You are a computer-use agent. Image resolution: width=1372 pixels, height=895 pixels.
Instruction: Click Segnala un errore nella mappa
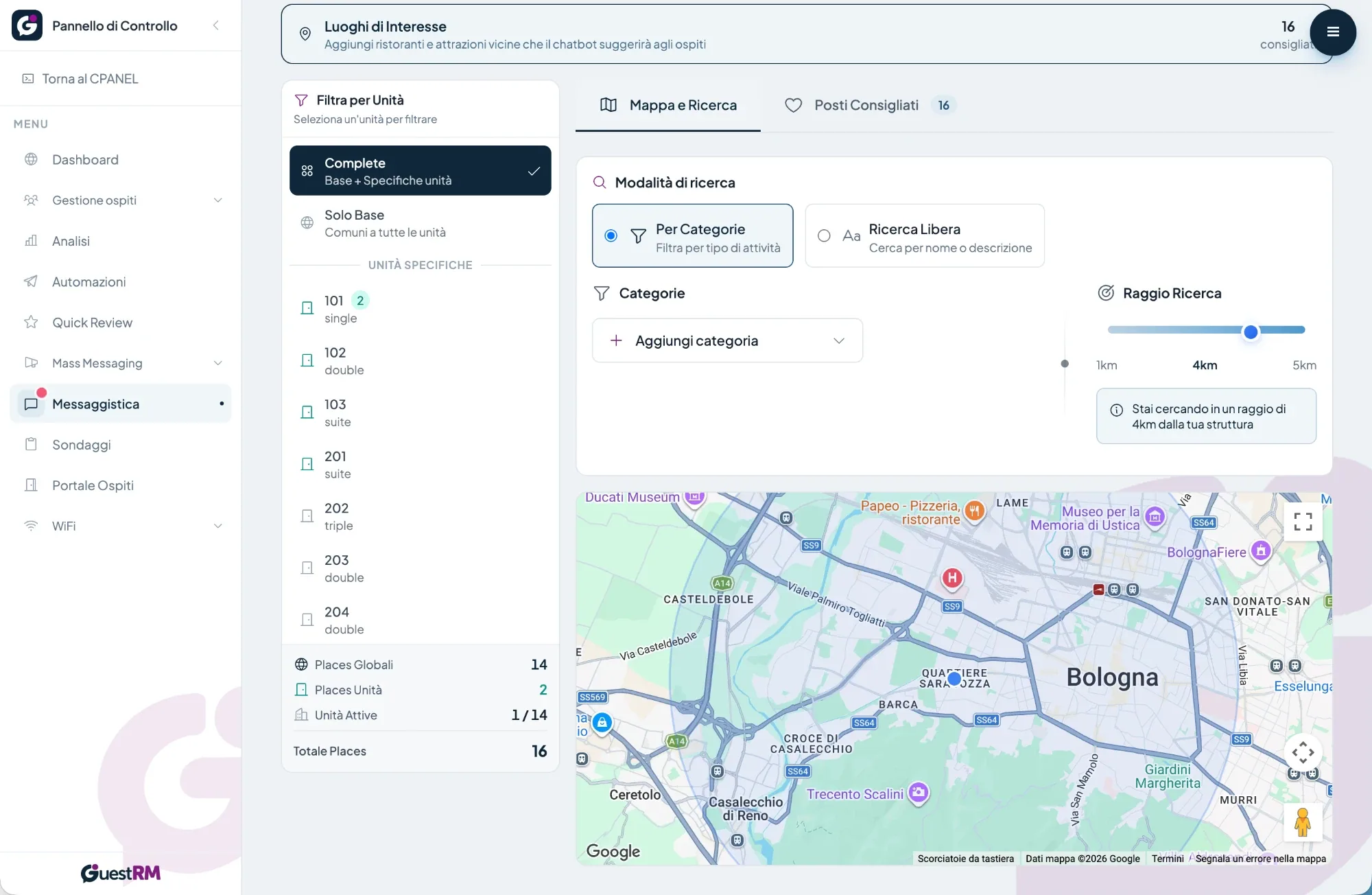pyautogui.click(x=1260, y=859)
